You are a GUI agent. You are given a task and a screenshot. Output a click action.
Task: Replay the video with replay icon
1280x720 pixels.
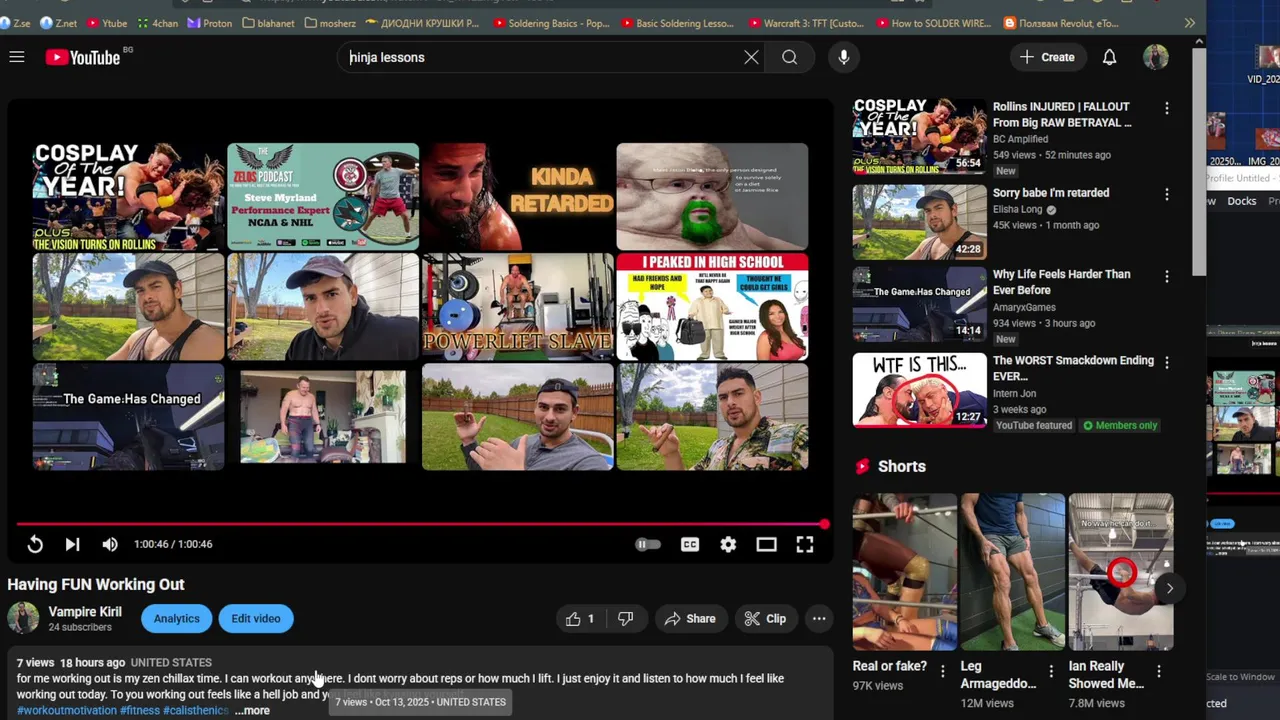35,544
